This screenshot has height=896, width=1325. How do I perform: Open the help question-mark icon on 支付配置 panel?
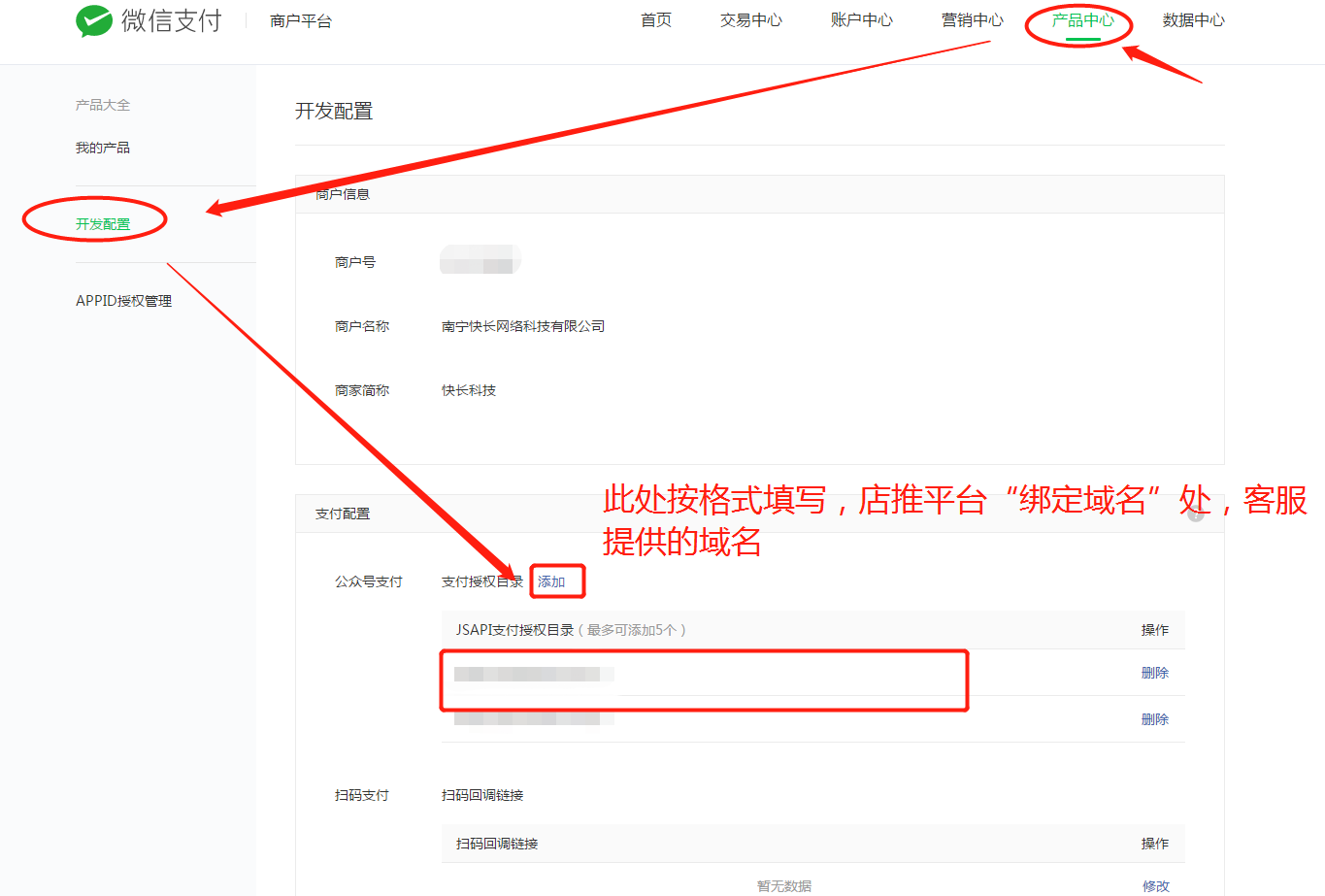coord(1195,514)
